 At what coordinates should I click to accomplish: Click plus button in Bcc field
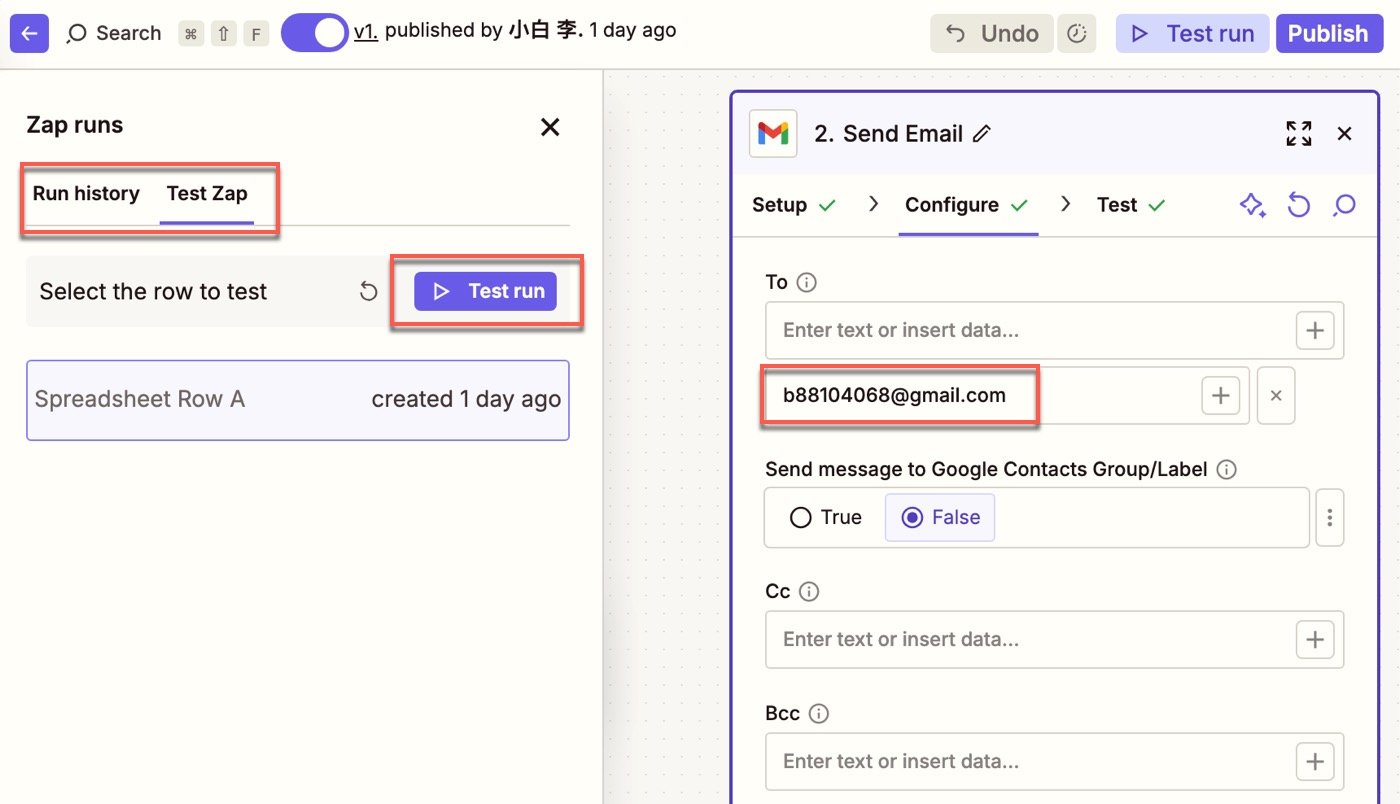(x=1315, y=762)
